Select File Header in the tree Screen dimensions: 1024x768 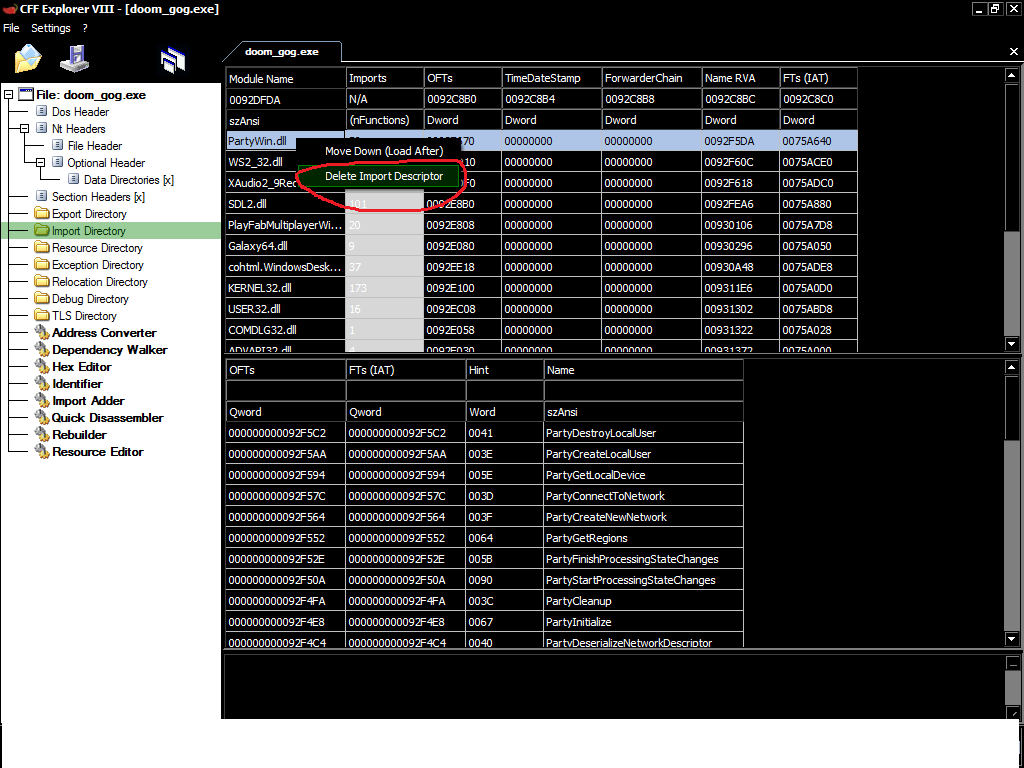pos(95,146)
